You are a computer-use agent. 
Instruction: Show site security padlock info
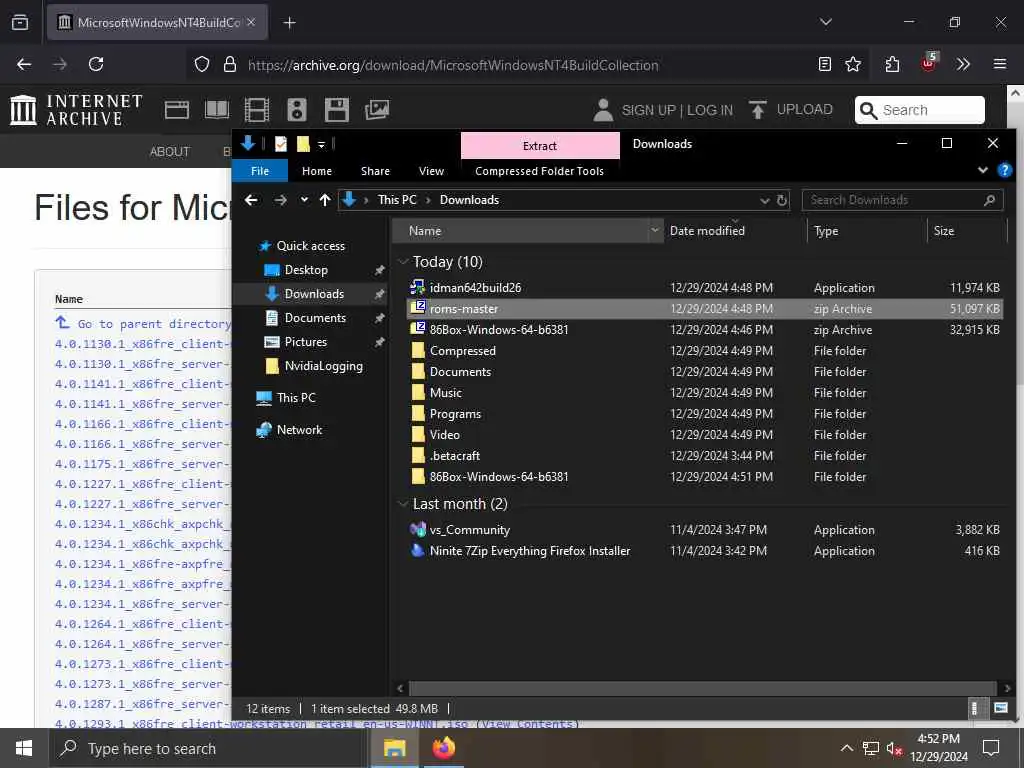point(230,64)
